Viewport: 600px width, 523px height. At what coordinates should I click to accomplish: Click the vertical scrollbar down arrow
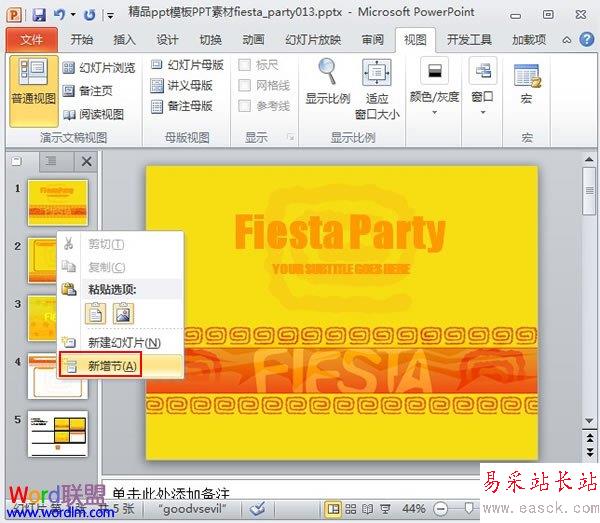[x=589, y=421]
